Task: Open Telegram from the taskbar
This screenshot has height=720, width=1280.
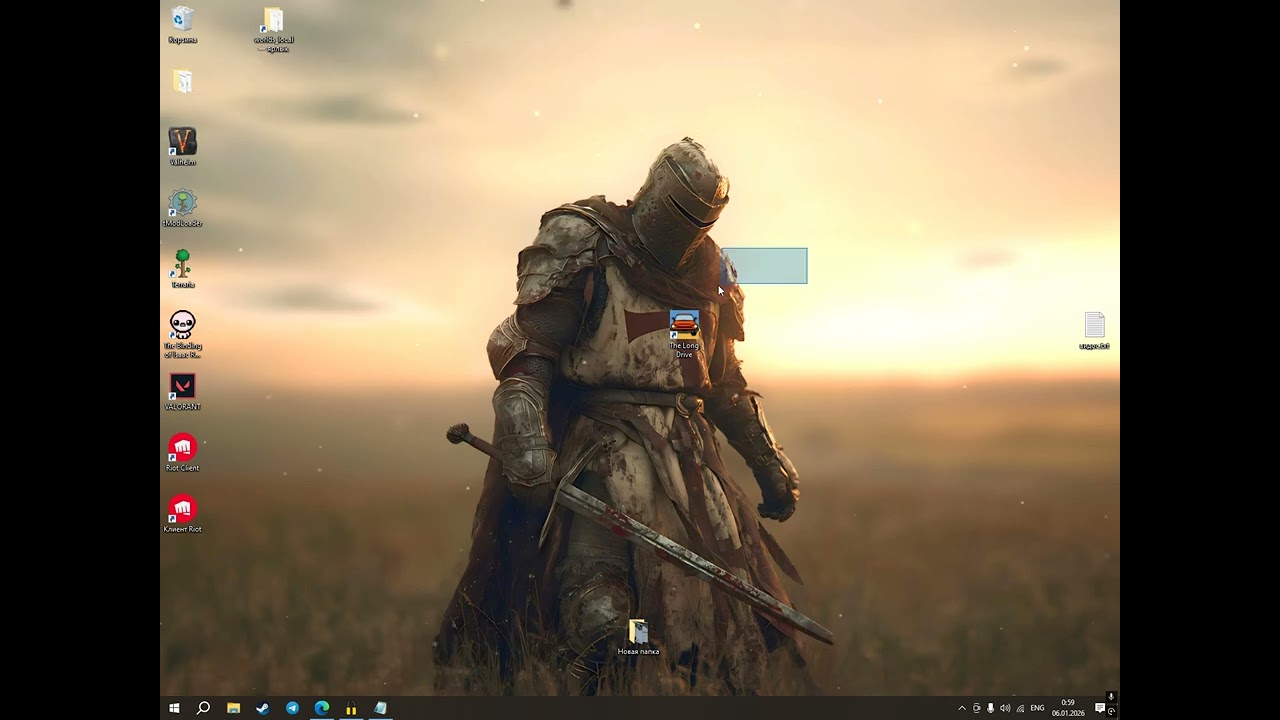Action: click(x=292, y=708)
